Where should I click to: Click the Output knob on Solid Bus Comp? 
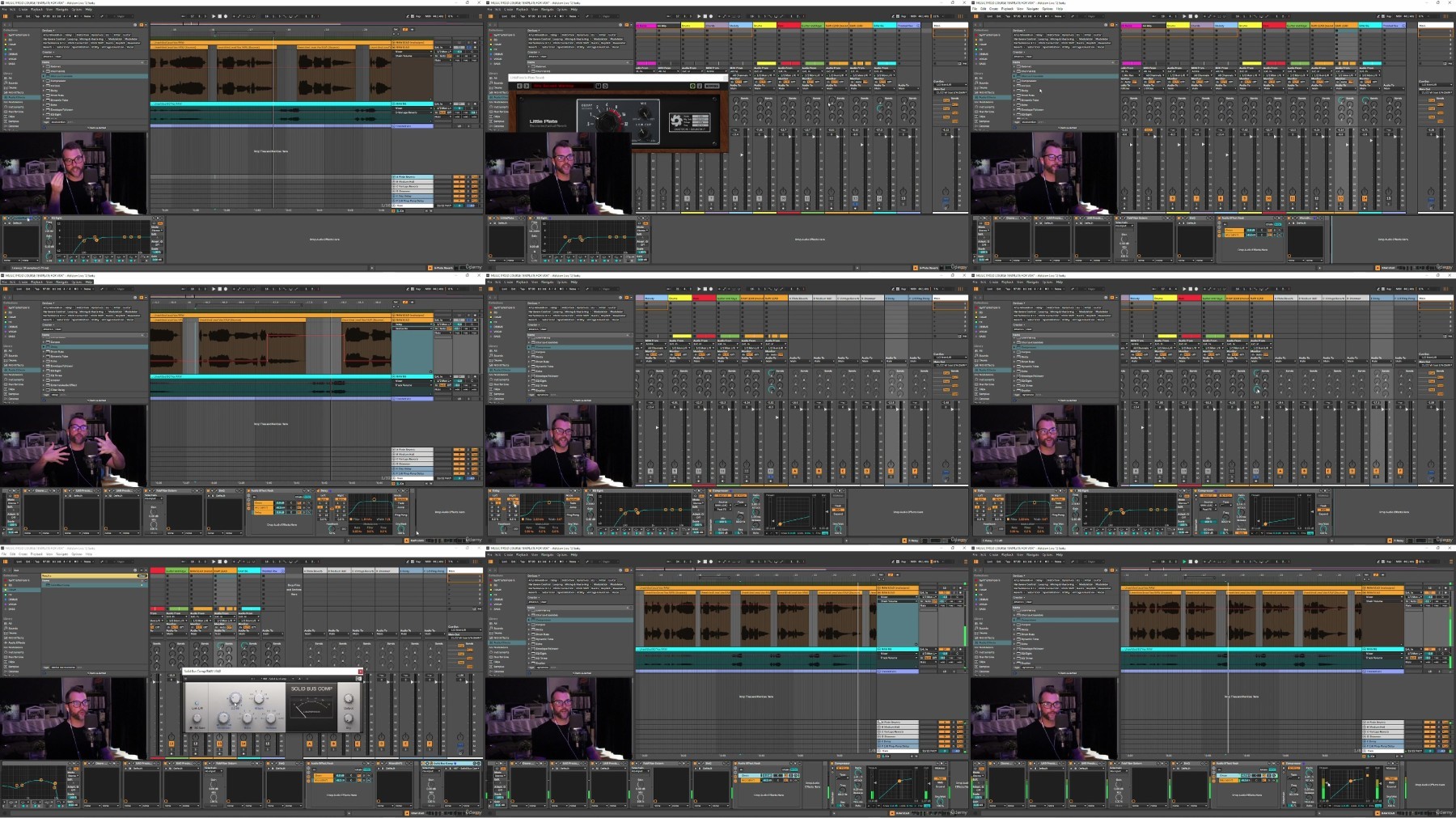(349, 698)
